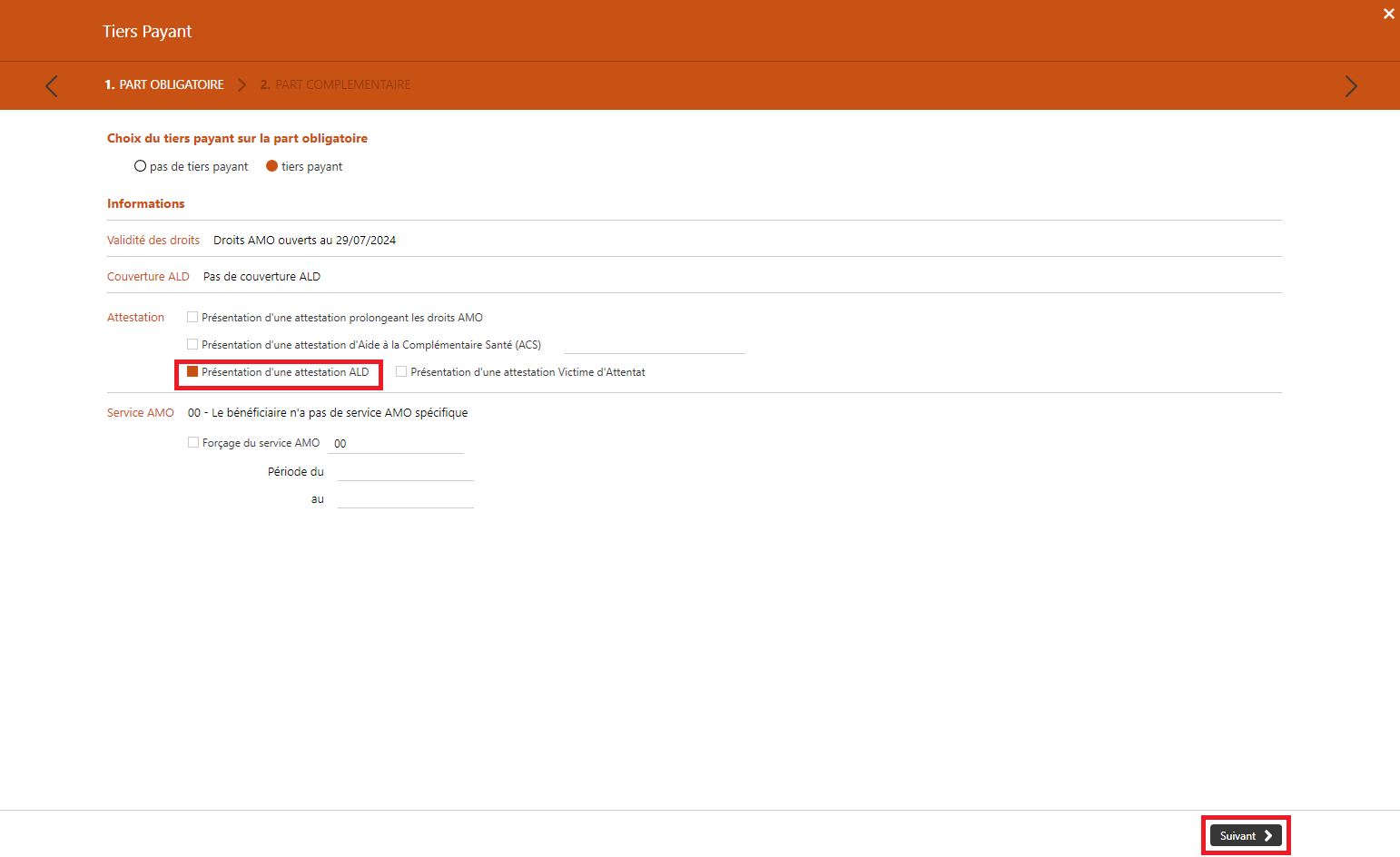This screenshot has height=857, width=1400.
Task: Focus the ACS attestation text field
Action: click(654, 345)
